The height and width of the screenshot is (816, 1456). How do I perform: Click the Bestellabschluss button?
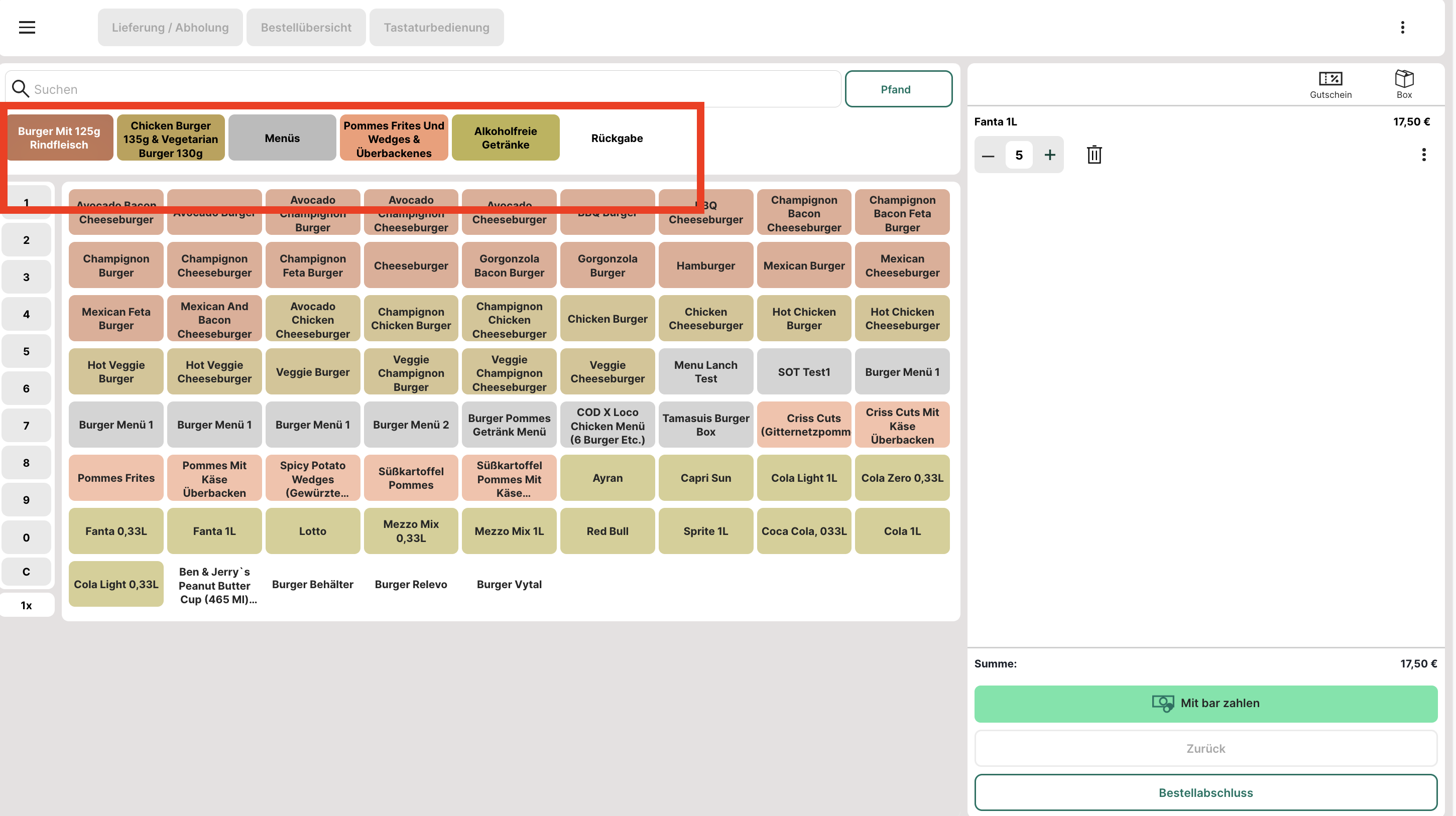coord(1205,792)
